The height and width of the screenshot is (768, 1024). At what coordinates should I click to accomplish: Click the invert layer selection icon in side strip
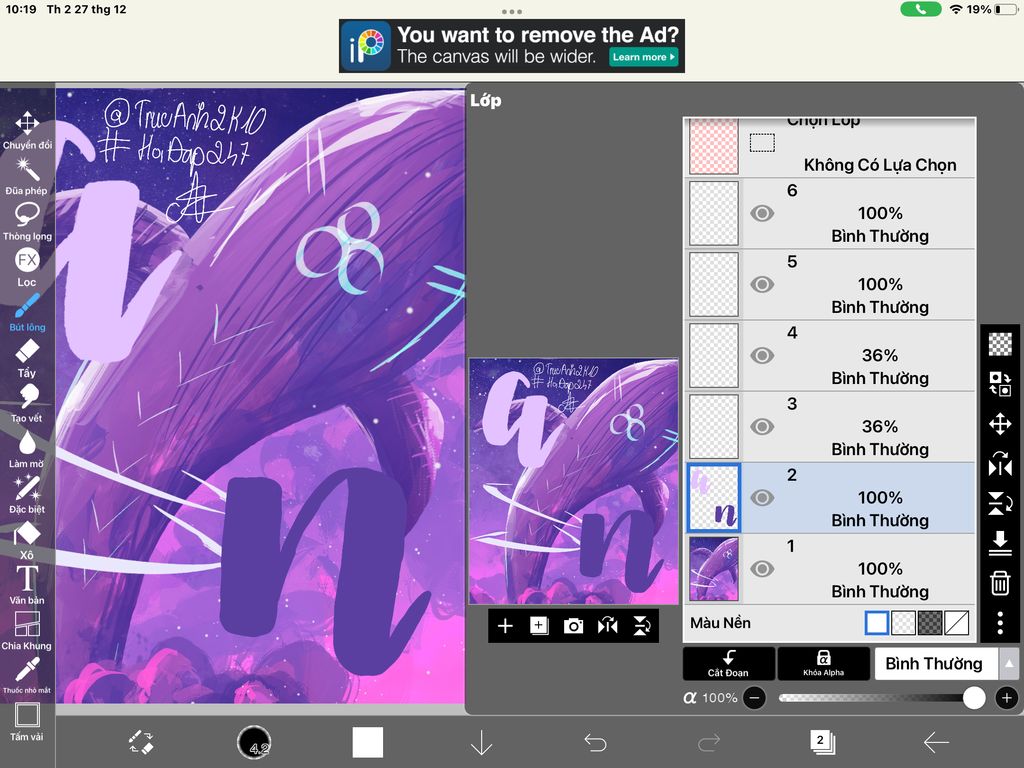pyautogui.click(x=1000, y=383)
